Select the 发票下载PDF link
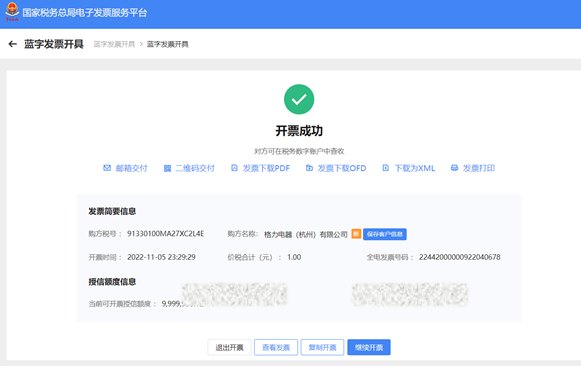 coord(266,168)
